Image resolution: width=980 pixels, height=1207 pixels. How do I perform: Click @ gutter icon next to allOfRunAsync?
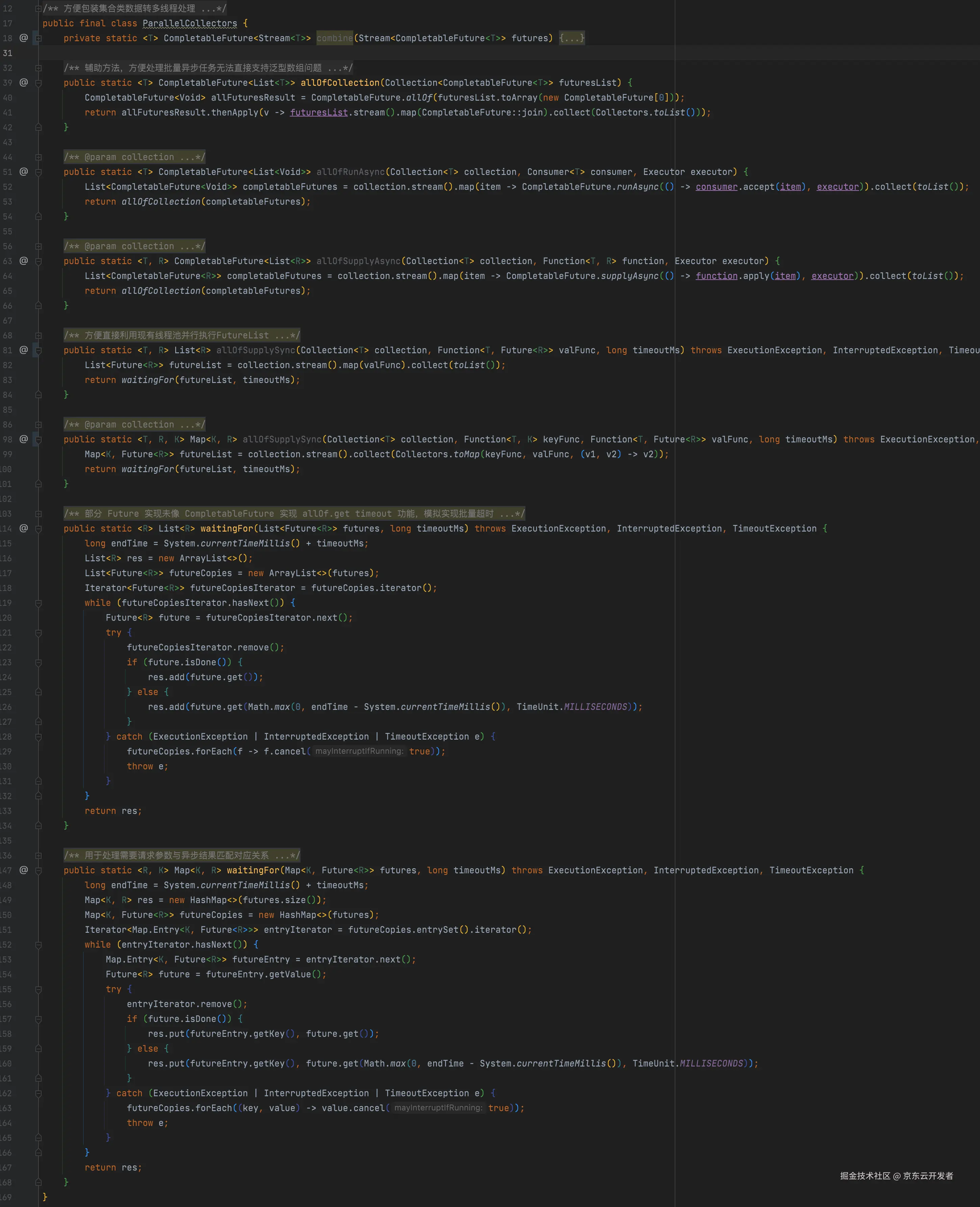coord(23,172)
